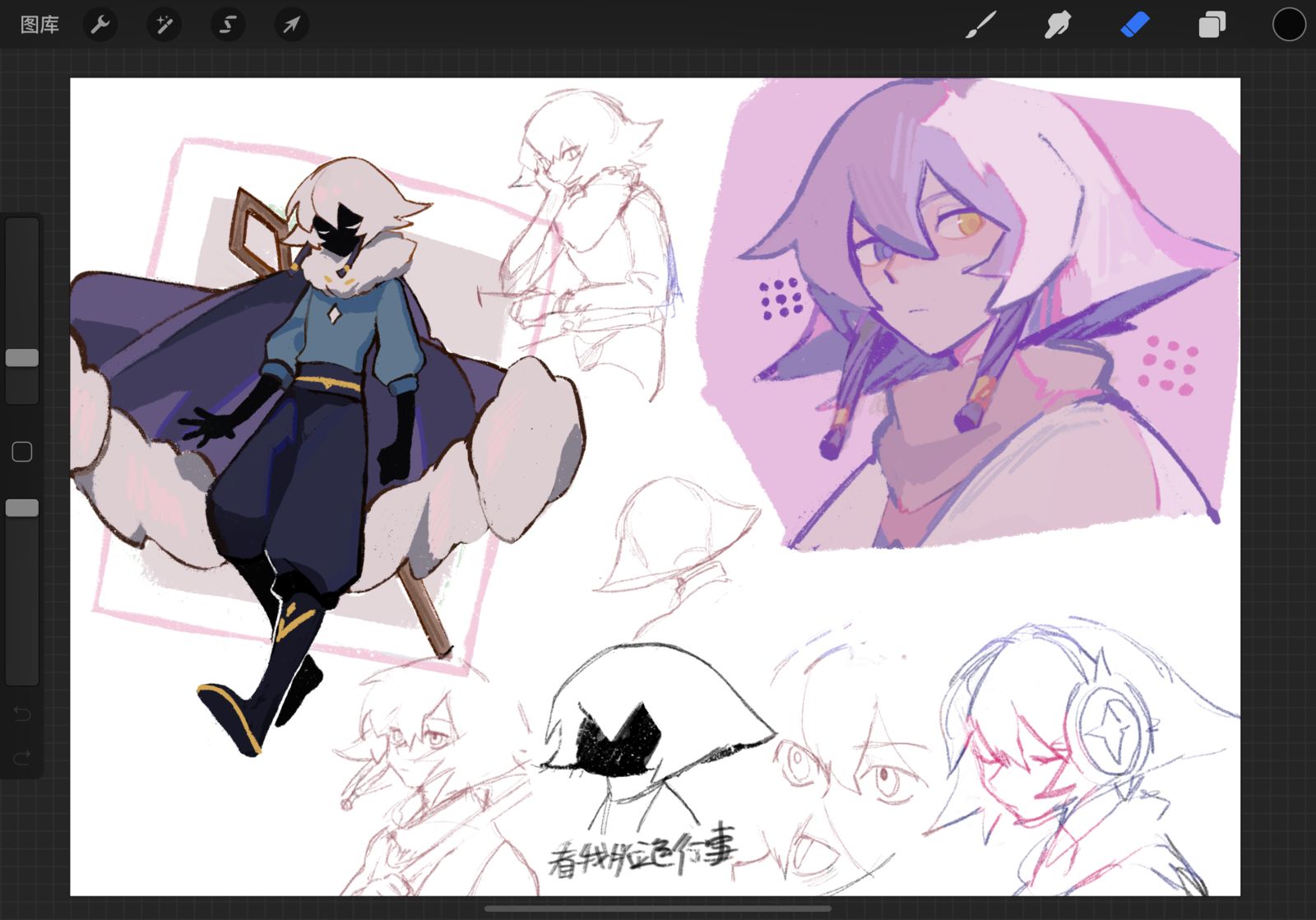Screen dimensions: 1316x920
Task: Select the blue Eraser tool
Action: coord(1135,25)
